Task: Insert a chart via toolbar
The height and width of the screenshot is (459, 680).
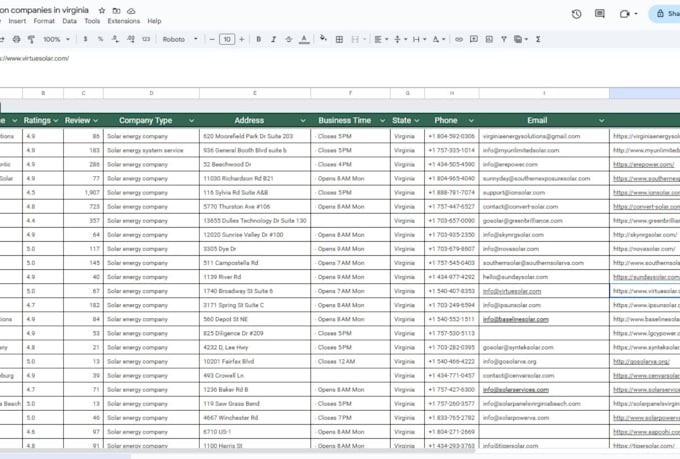Action: tap(489, 39)
